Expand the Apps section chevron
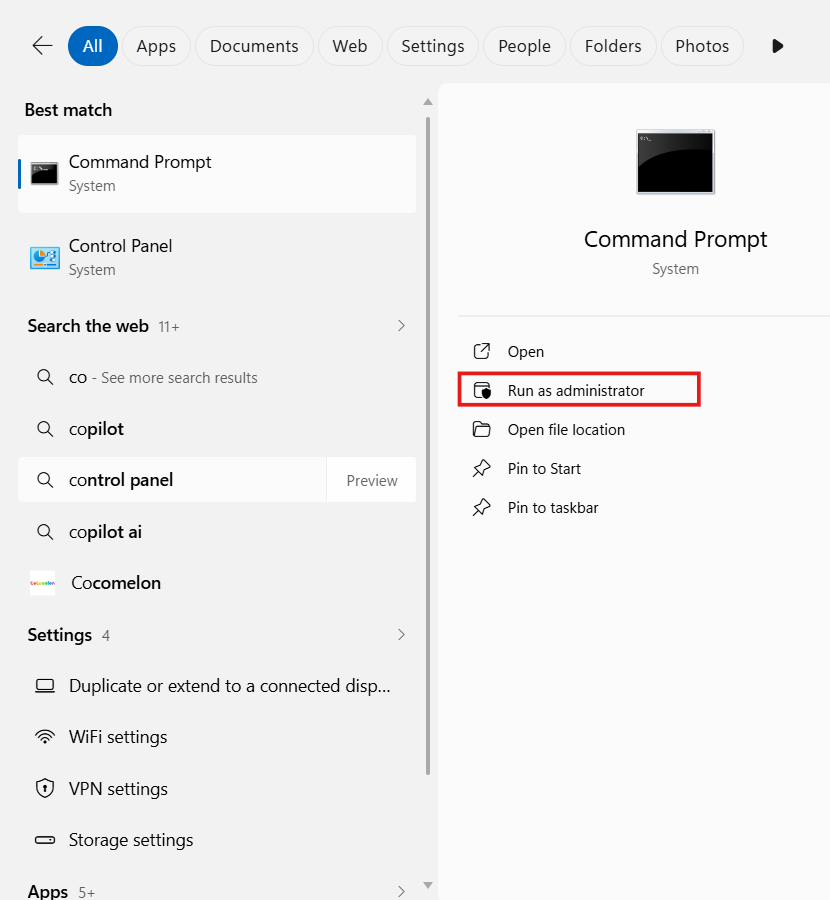Screen dimensions: 830x900 401,891
